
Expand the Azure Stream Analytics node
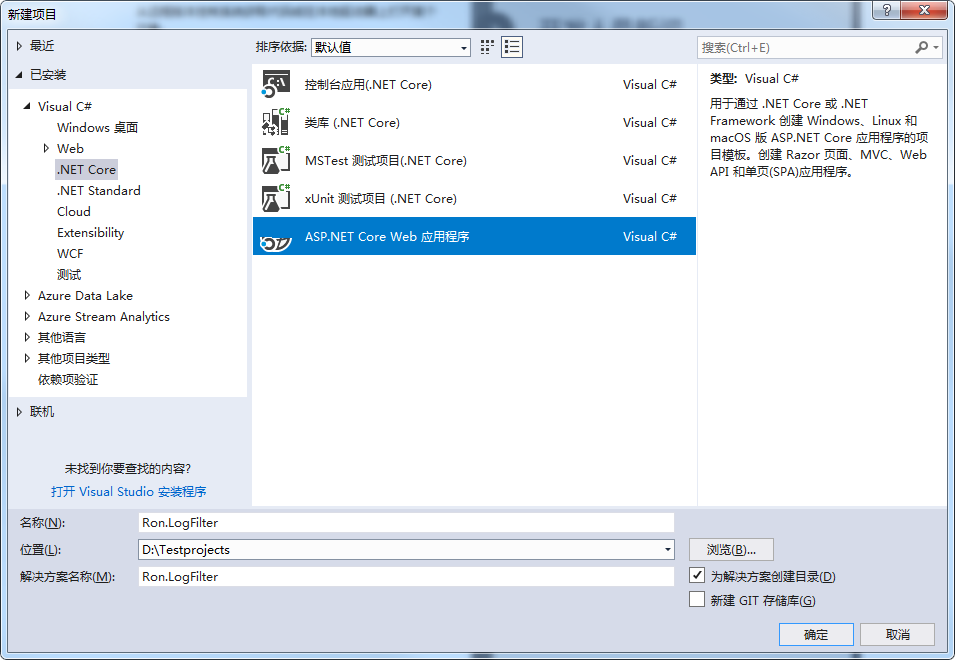27,317
